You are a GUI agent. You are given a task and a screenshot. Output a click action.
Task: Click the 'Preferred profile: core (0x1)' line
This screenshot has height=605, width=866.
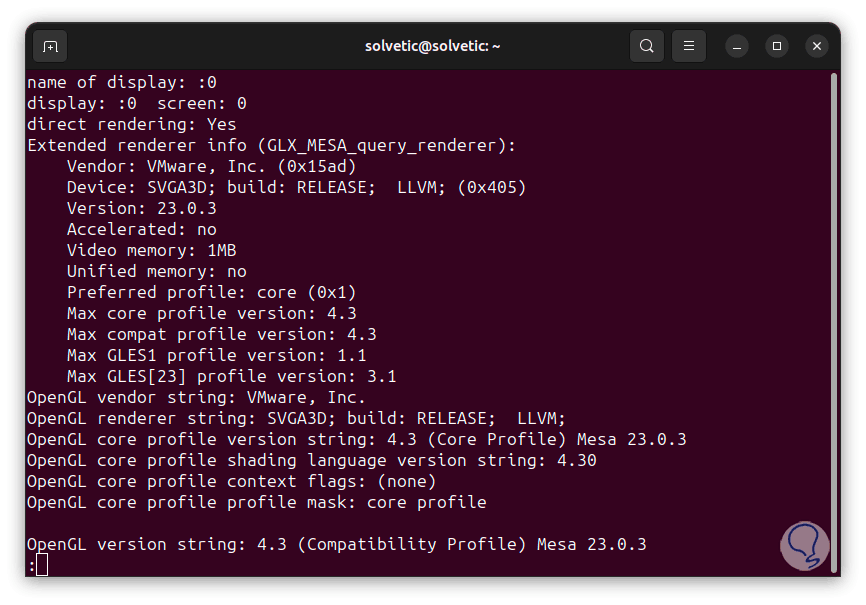[211, 292]
